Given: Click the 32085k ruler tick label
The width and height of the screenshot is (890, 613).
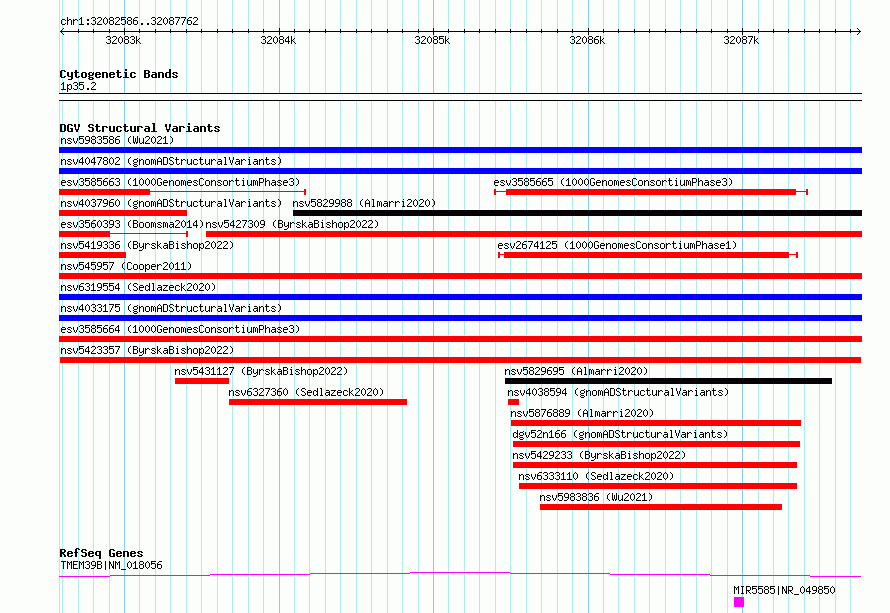Looking at the screenshot, I should [432, 40].
